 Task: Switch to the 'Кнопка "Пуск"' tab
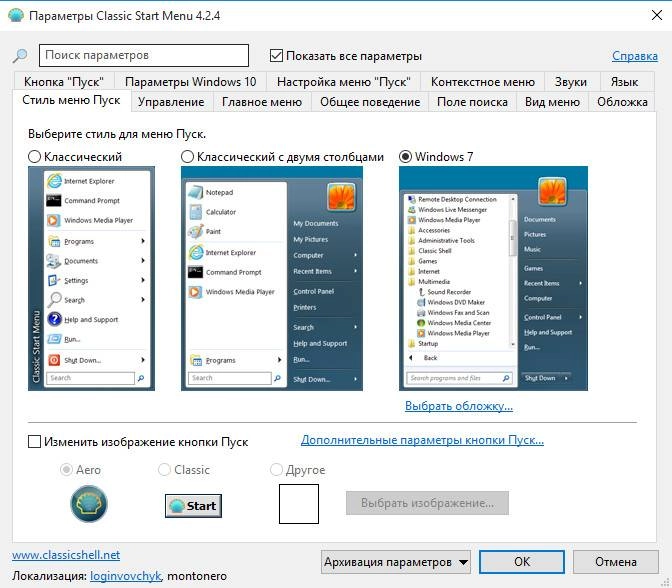tap(64, 81)
